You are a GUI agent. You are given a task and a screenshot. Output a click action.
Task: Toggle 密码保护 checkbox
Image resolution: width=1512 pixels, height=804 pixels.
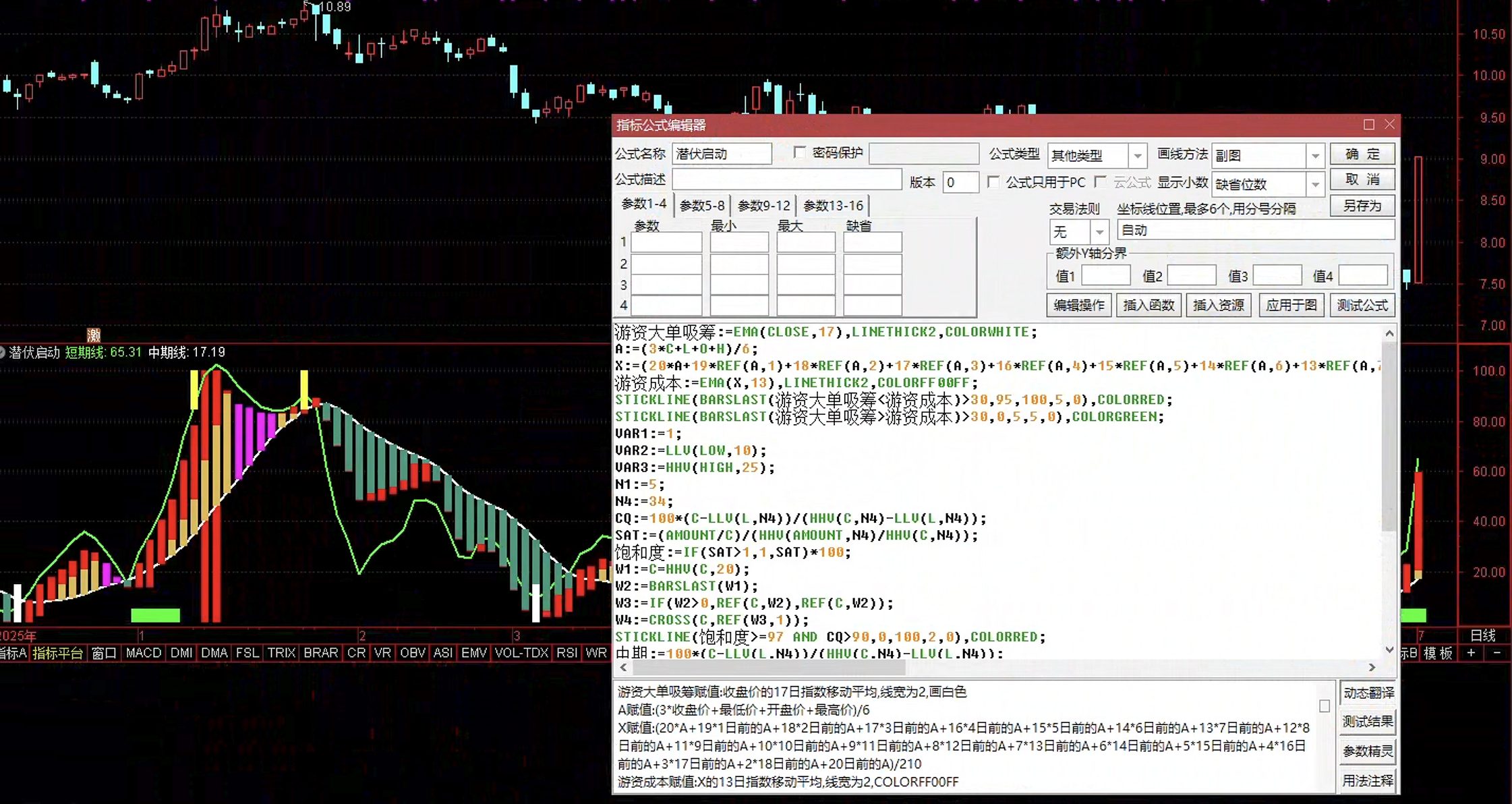point(800,152)
